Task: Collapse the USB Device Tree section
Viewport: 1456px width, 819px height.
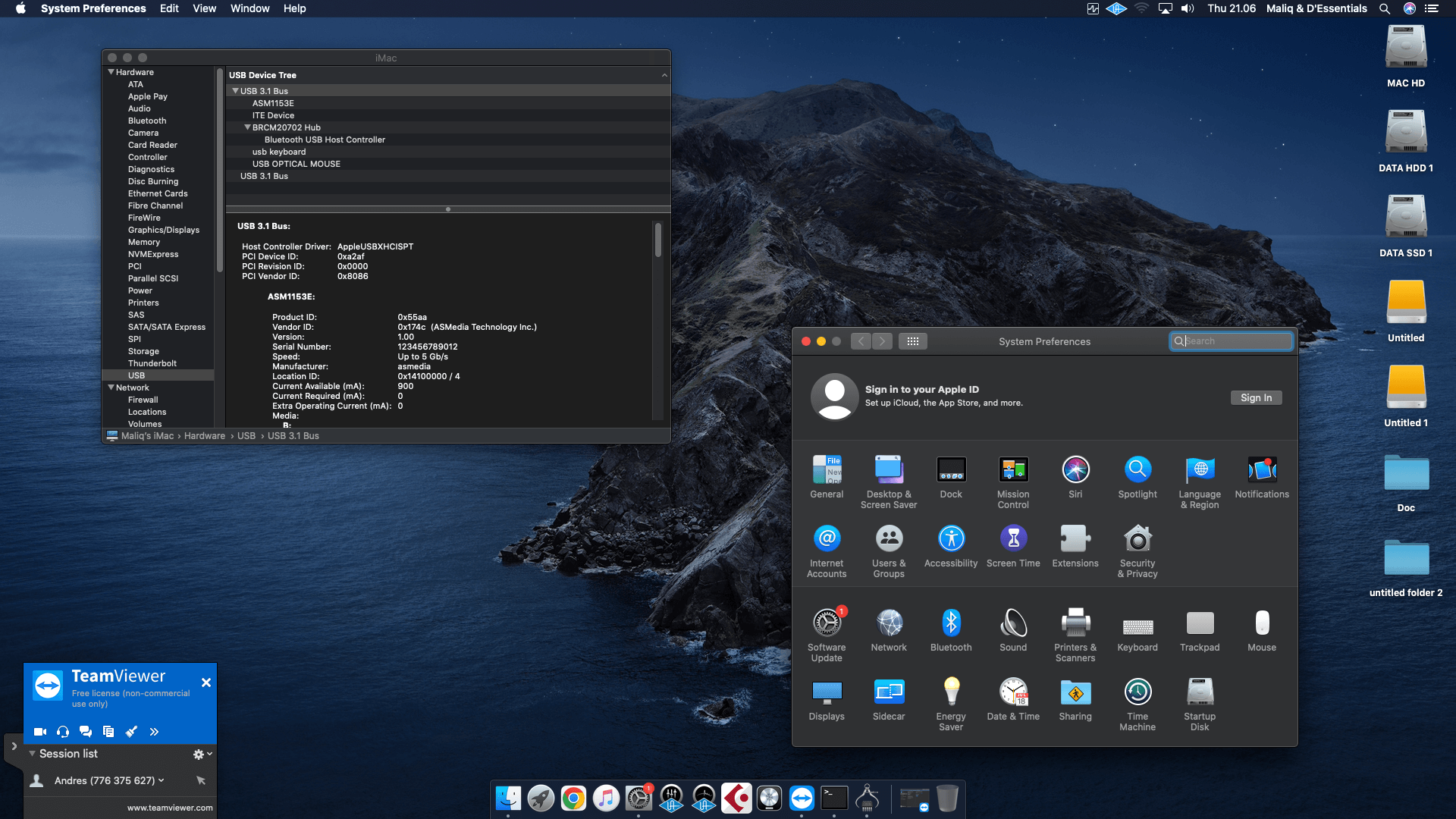Action: point(664,74)
